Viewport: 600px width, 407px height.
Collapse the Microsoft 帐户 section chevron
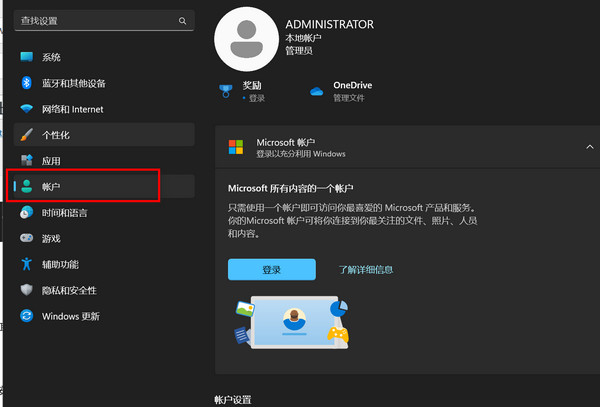coord(589,147)
